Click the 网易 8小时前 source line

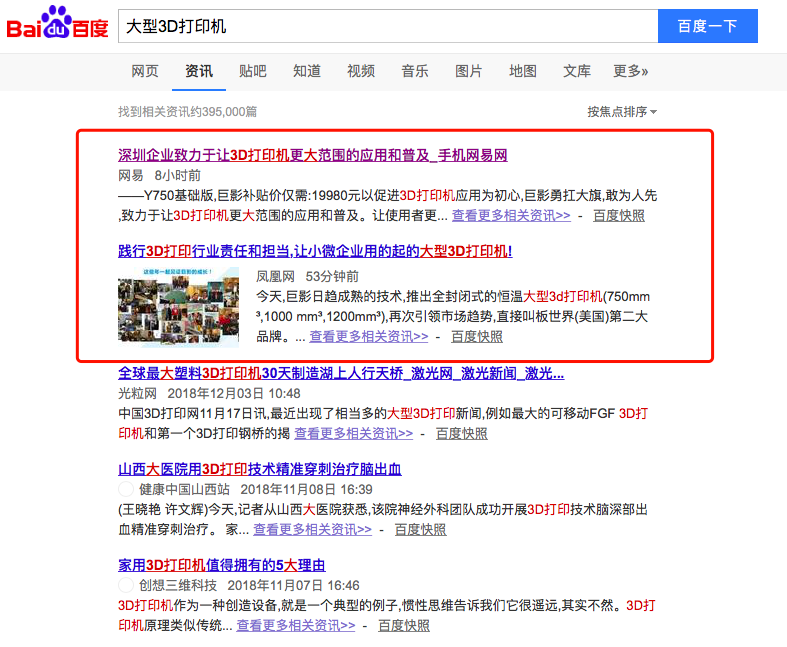click(x=160, y=176)
